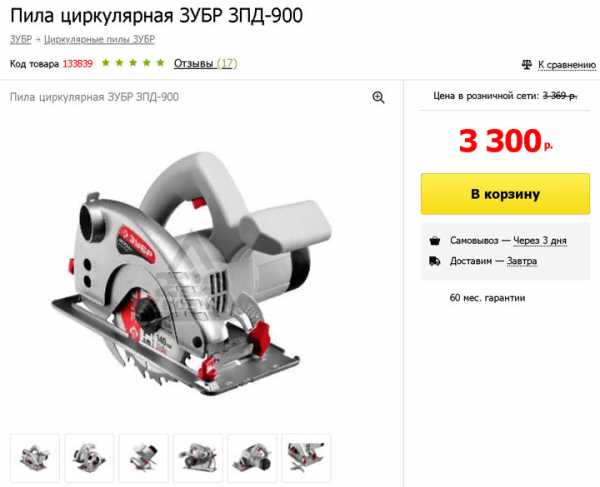Click the main circular saw product image

pos(191,274)
